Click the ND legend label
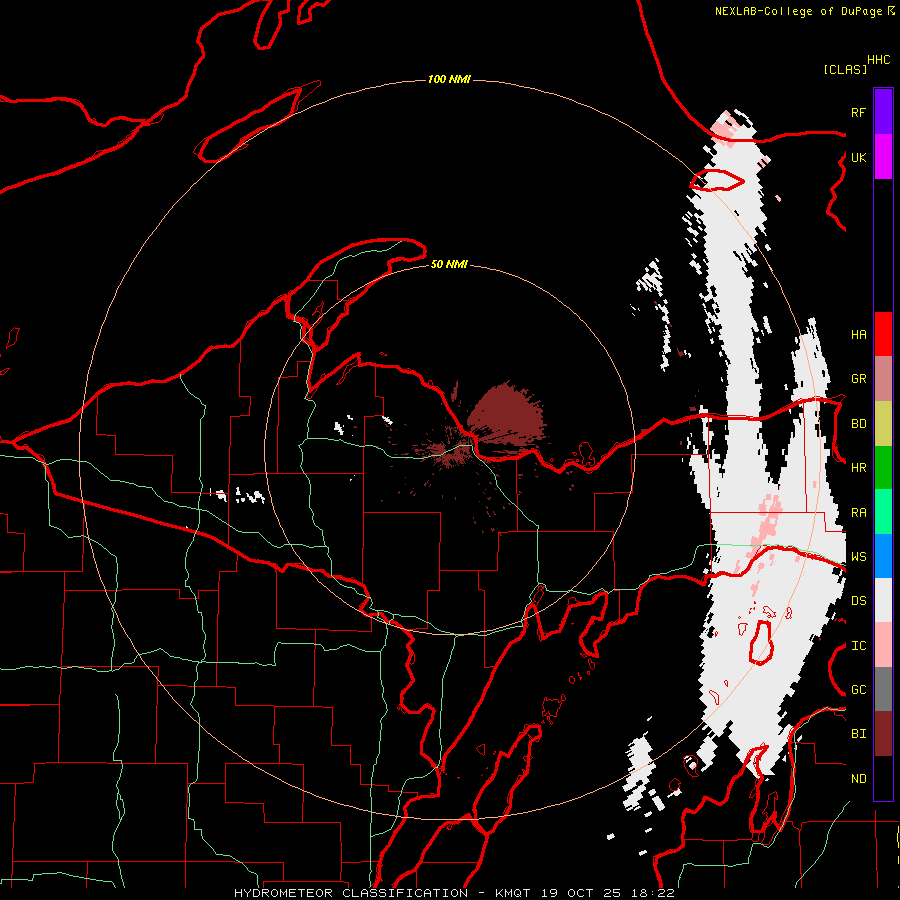Screen dimensions: 900x900 pos(858,779)
